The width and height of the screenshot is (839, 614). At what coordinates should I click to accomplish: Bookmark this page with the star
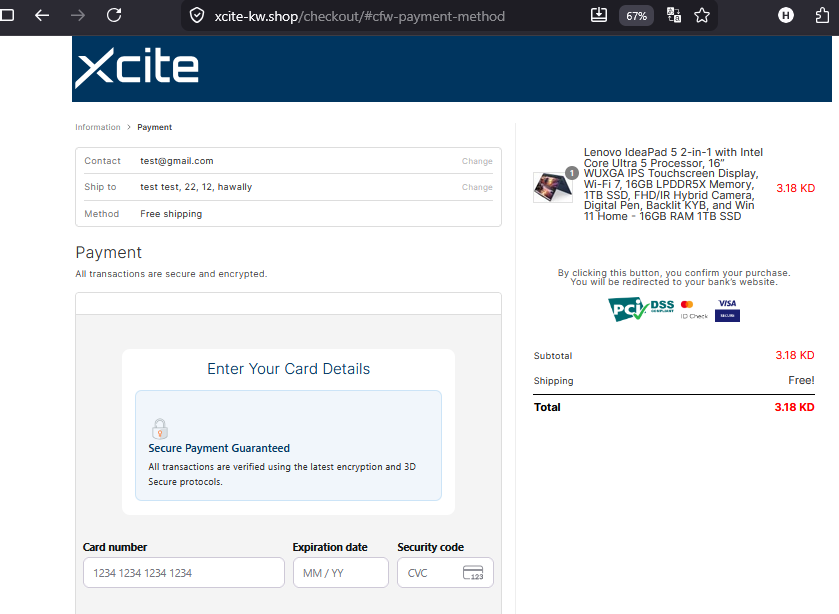coord(702,16)
